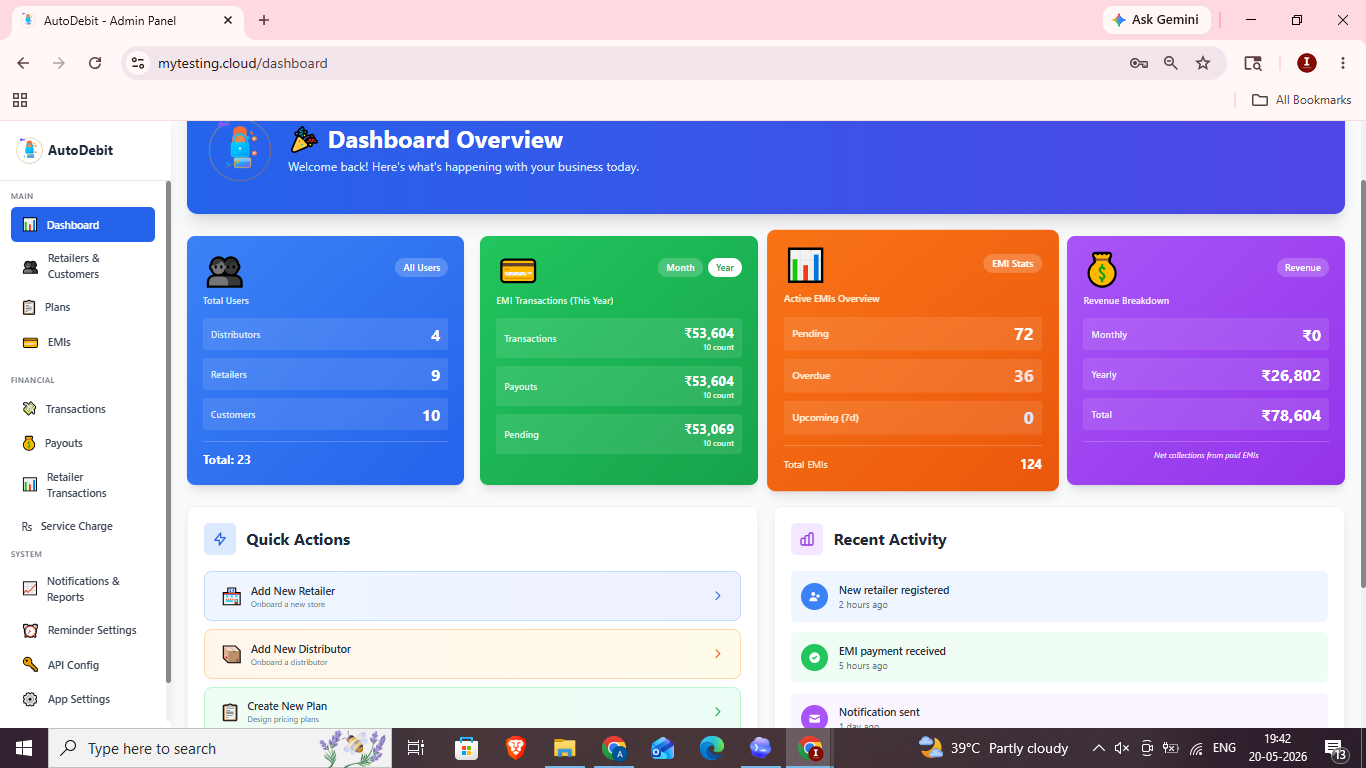Click the New retailer registered user icon
The width and height of the screenshot is (1366, 768).
click(814, 597)
